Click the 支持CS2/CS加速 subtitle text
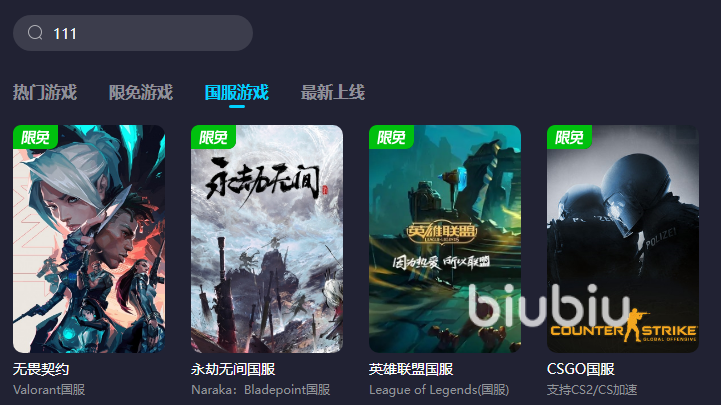 592,390
